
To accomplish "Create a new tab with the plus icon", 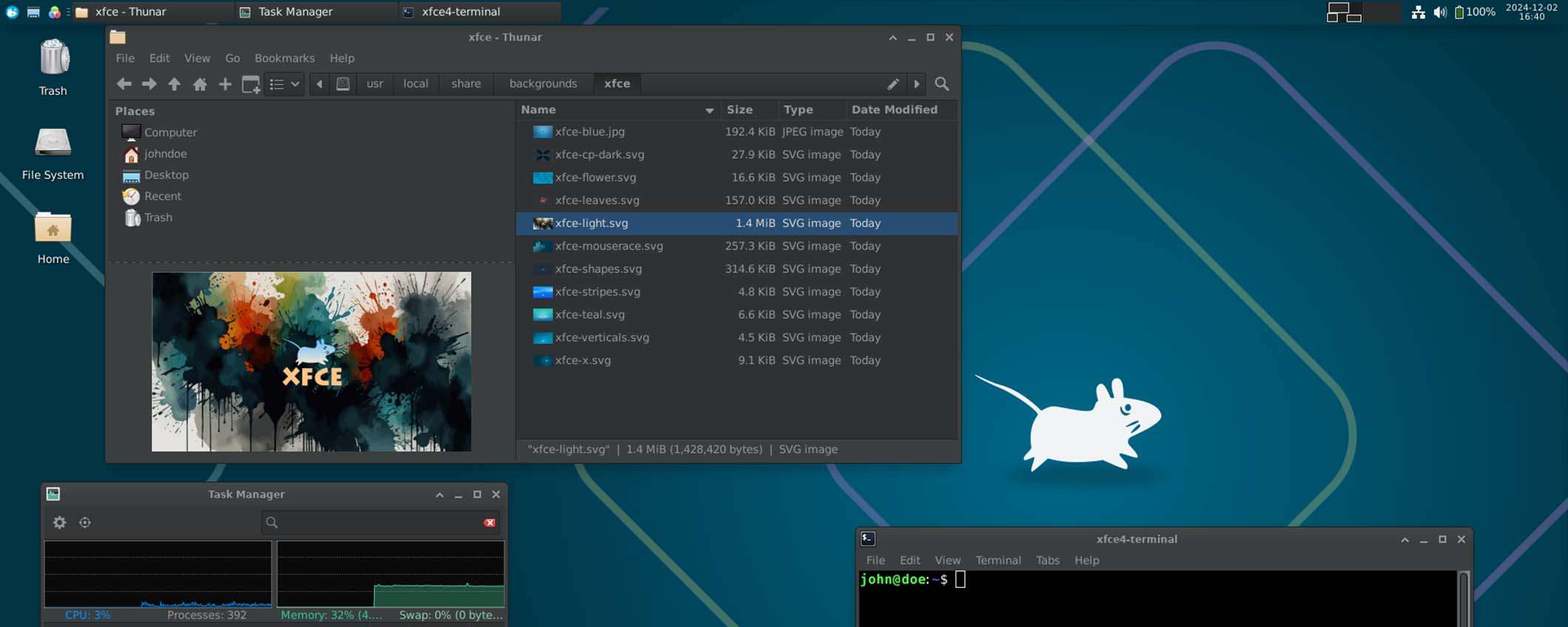I will [225, 84].
